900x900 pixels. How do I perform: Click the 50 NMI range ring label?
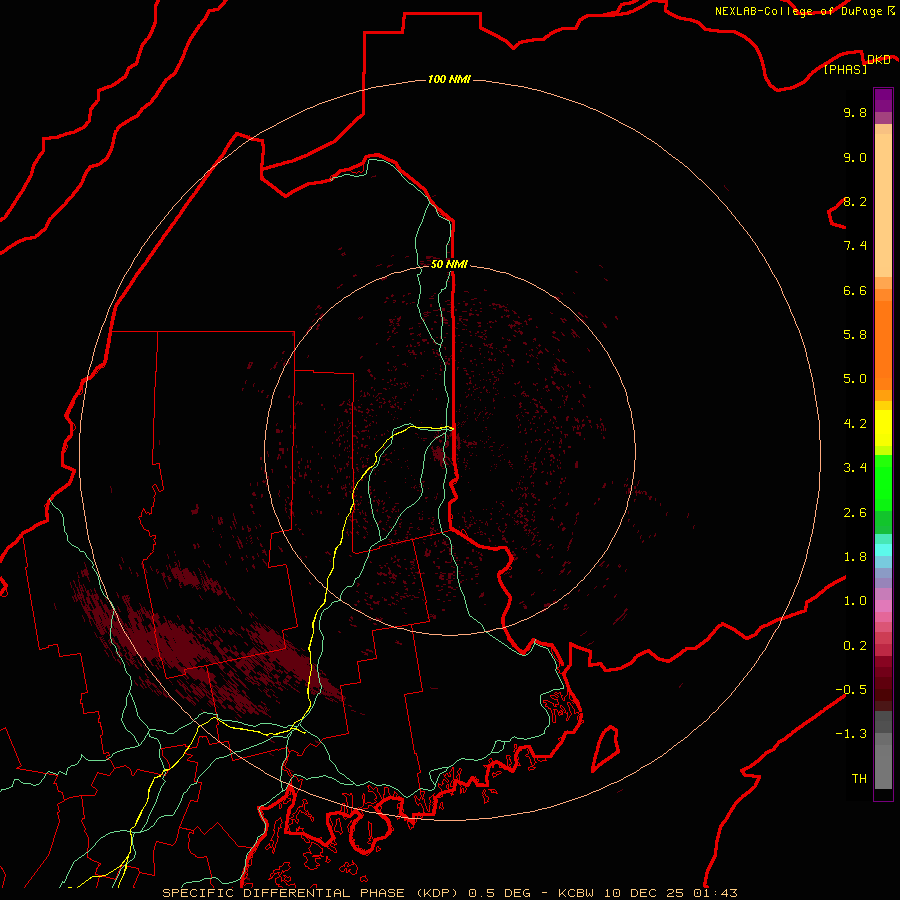pyautogui.click(x=449, y=264)
